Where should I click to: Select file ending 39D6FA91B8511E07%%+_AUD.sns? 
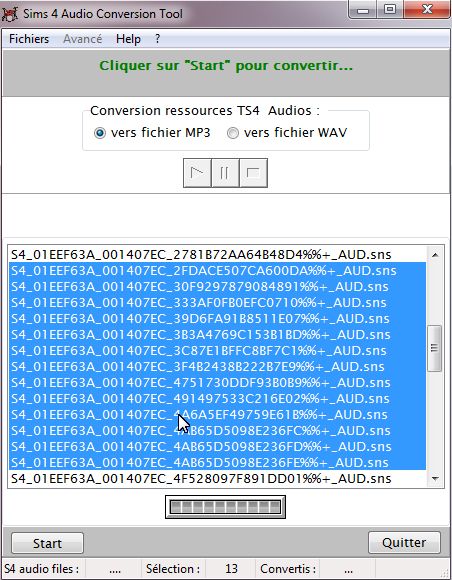217,318
